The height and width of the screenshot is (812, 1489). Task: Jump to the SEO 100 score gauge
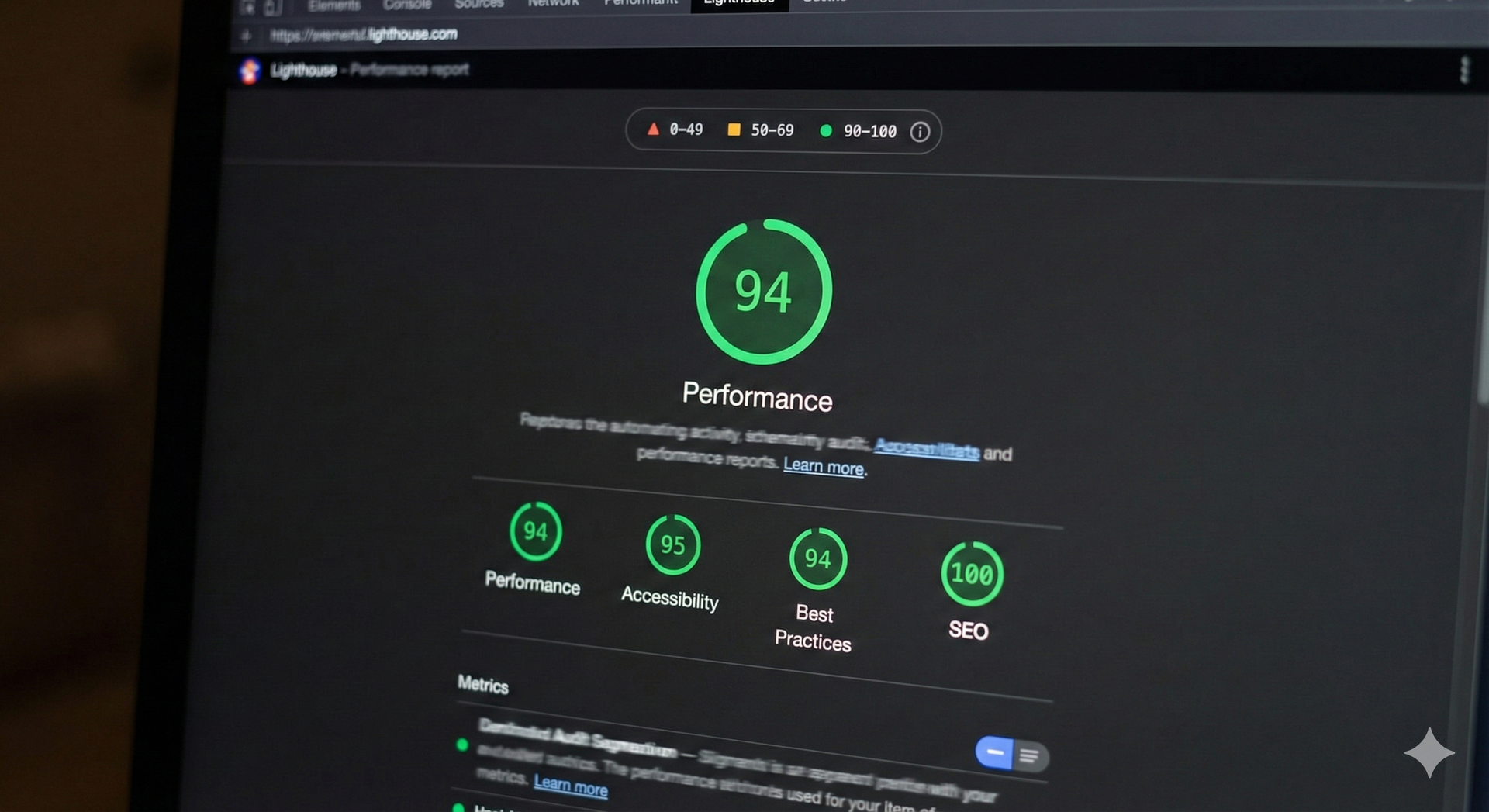point(972,574)
